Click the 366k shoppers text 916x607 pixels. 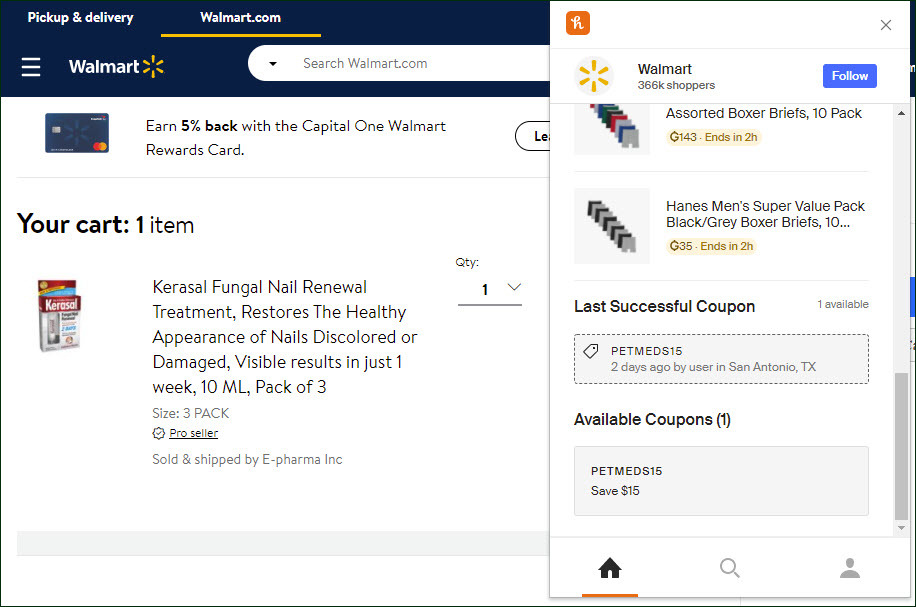(x=676, y=85)
